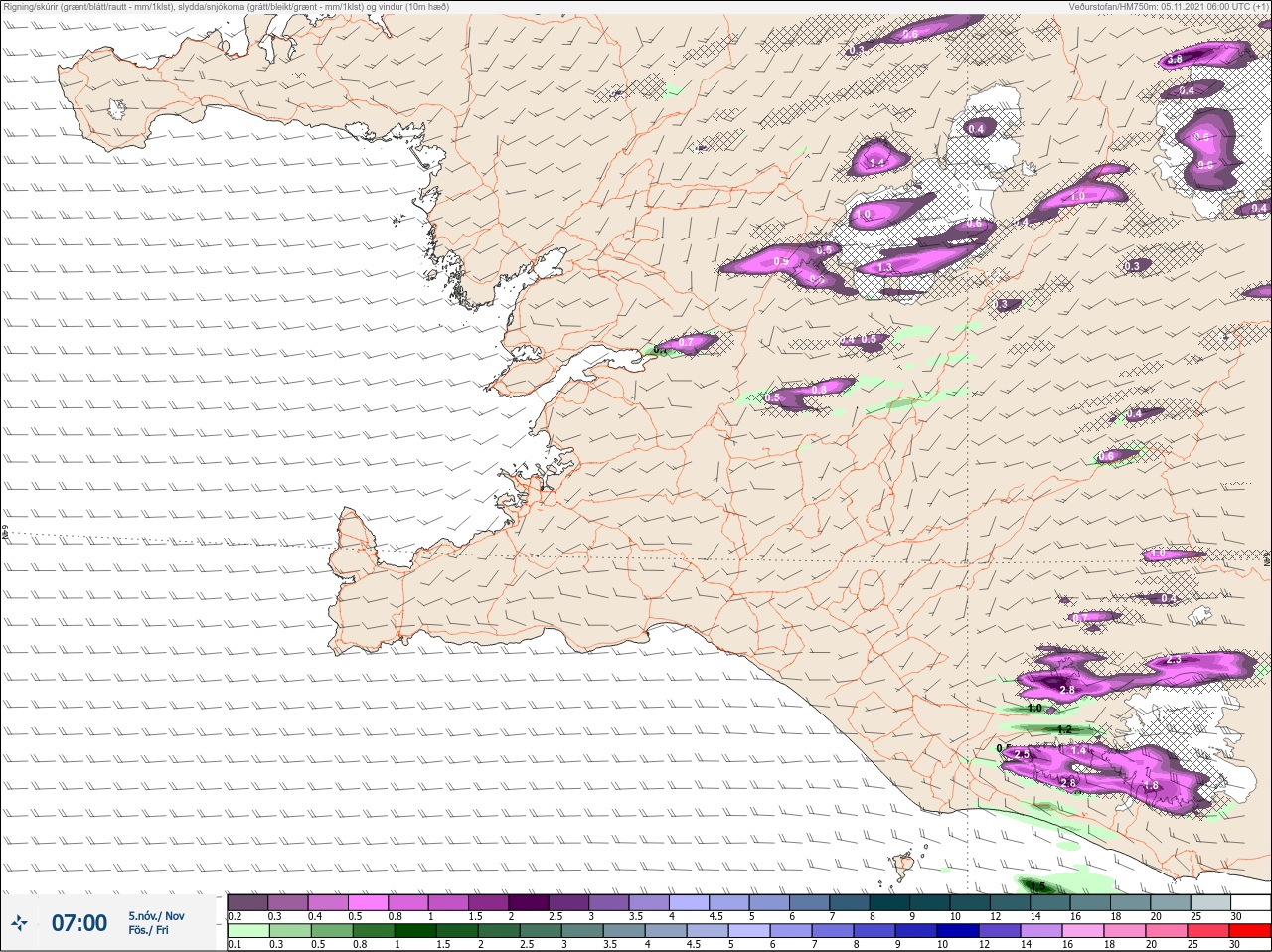Click the 1.3 snowfall value on map
Viewport: 1272px width, 952px height.
885,268
